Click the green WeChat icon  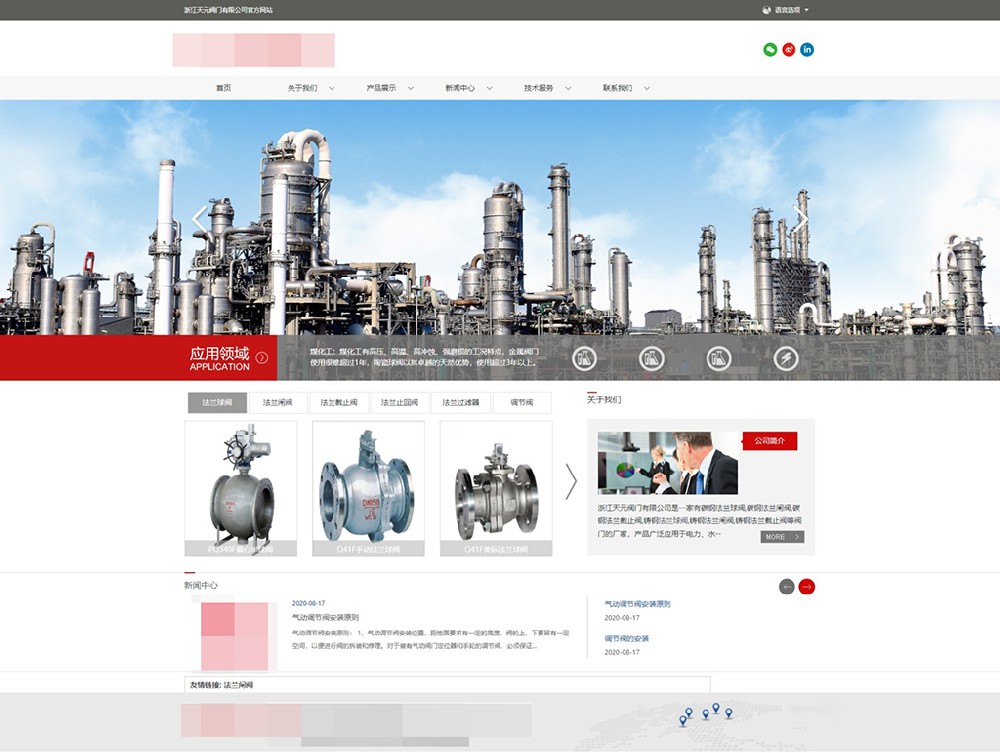pos(770,50)
